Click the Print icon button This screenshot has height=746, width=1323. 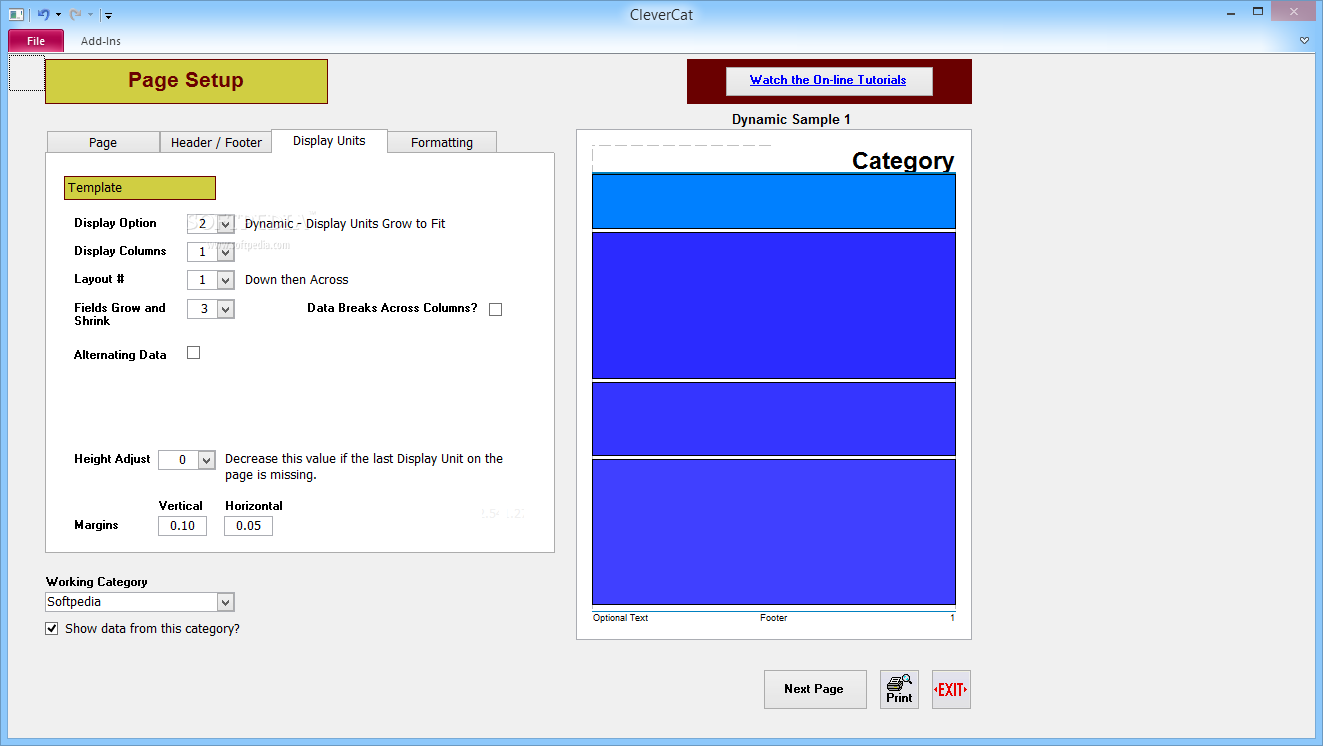899,689
